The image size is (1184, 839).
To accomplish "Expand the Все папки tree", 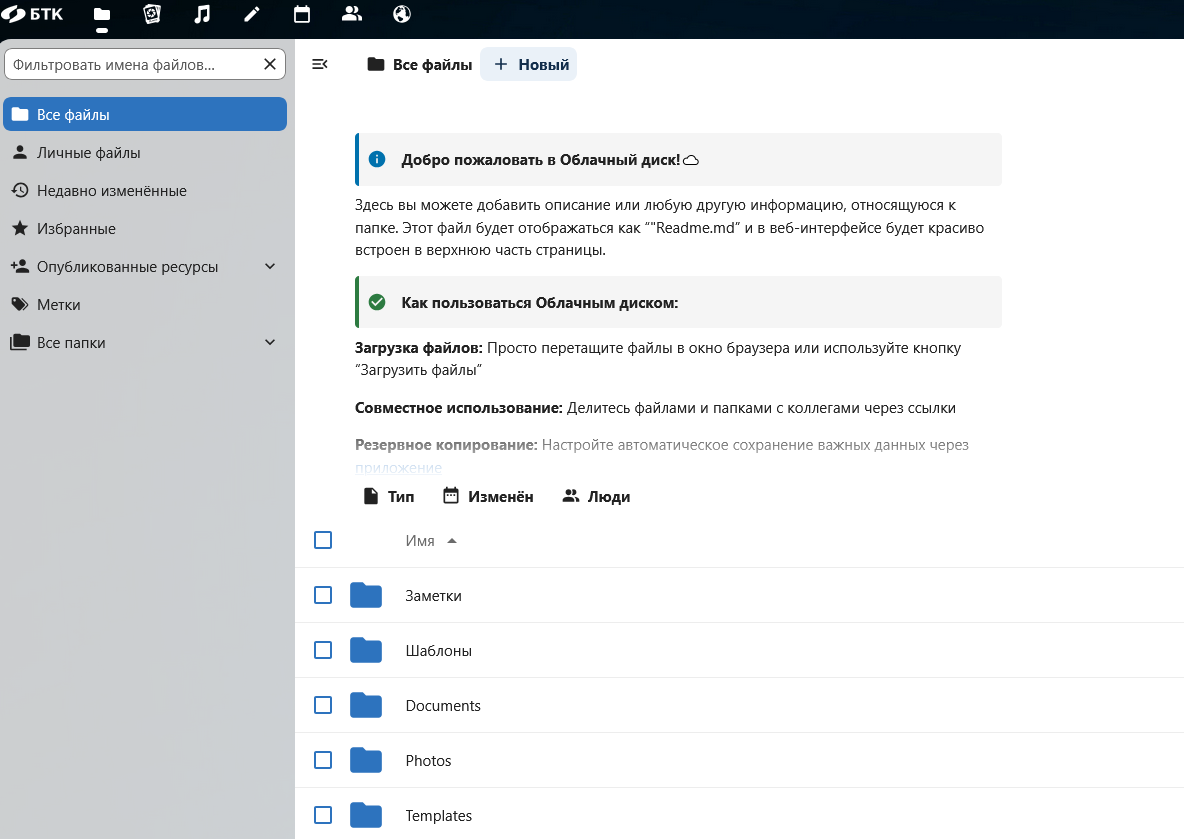I will (x=269, y=343).
